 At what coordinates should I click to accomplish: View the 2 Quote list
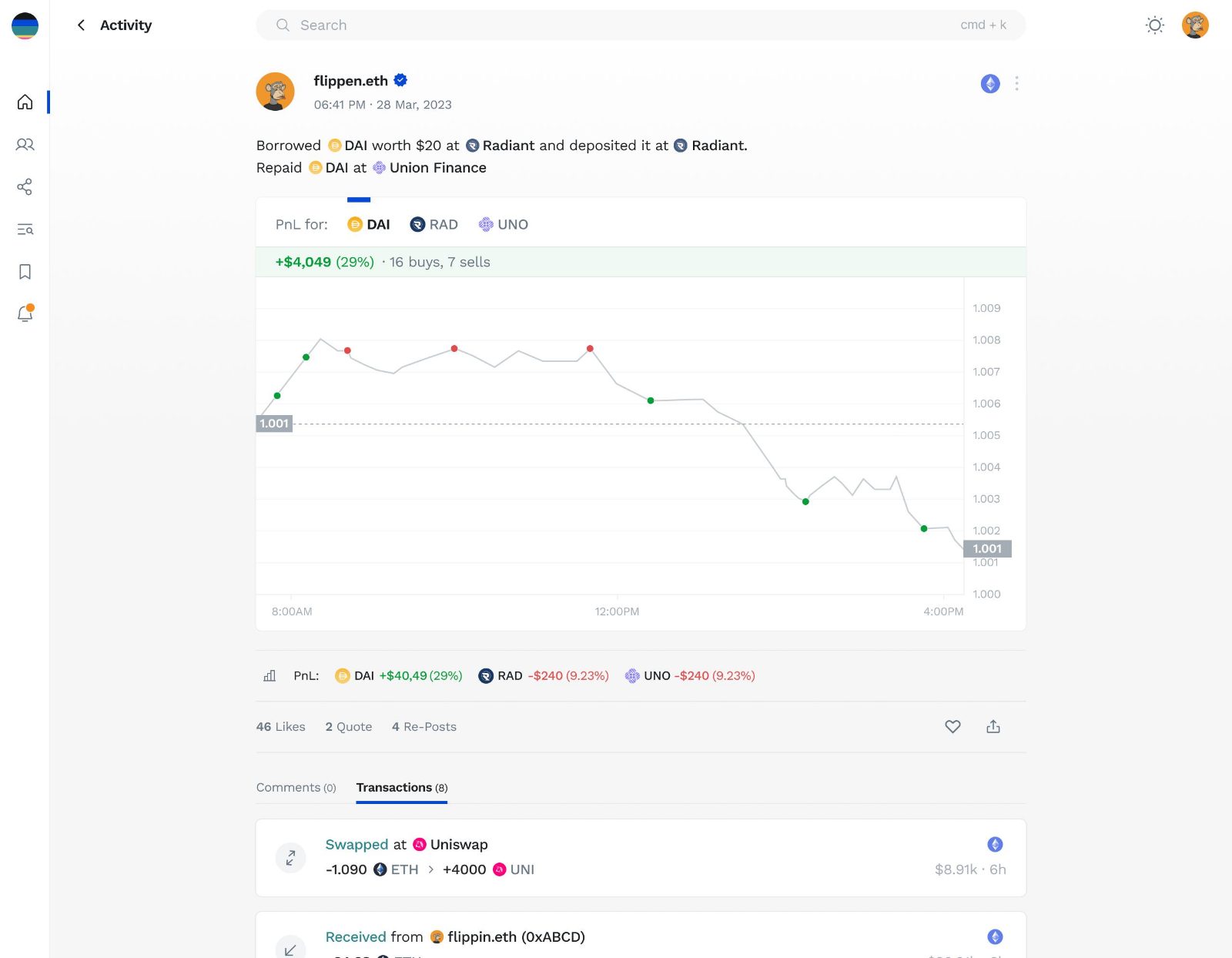pyautogui.click(x=348, y=727)
